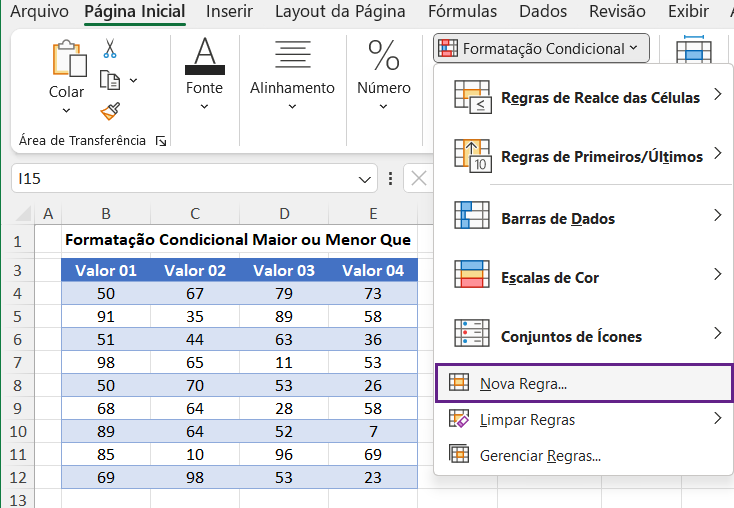Select column B header
734x508 pixels.
coord(106,214)
